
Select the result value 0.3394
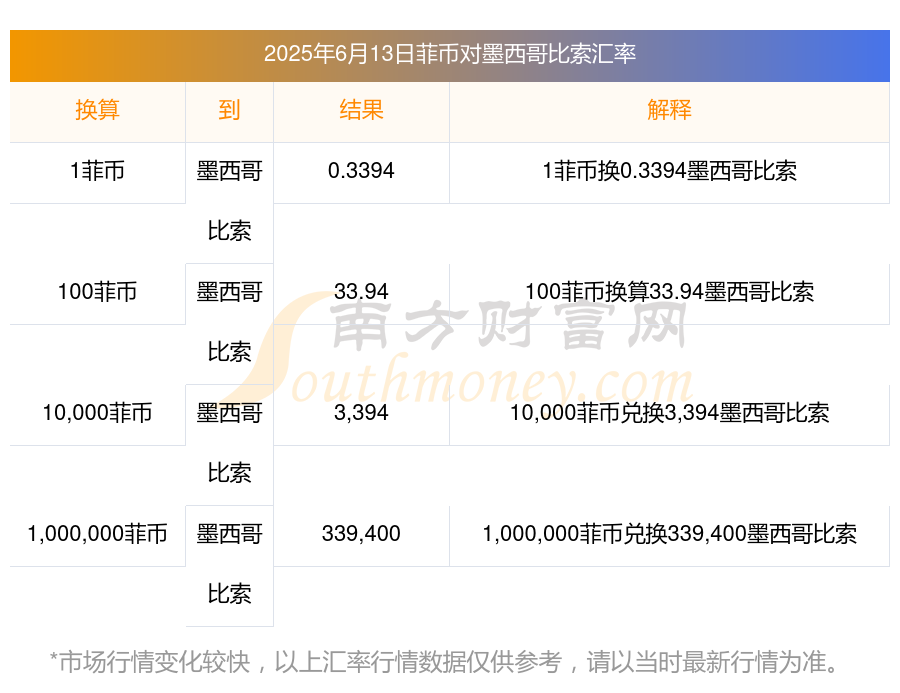(x=361, y=171)
